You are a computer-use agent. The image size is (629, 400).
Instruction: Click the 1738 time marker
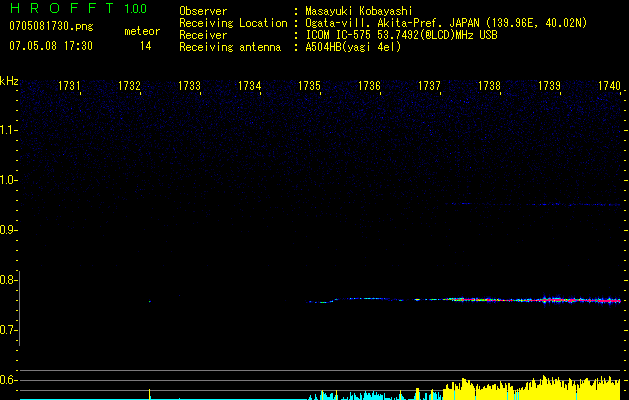point(489,86)
